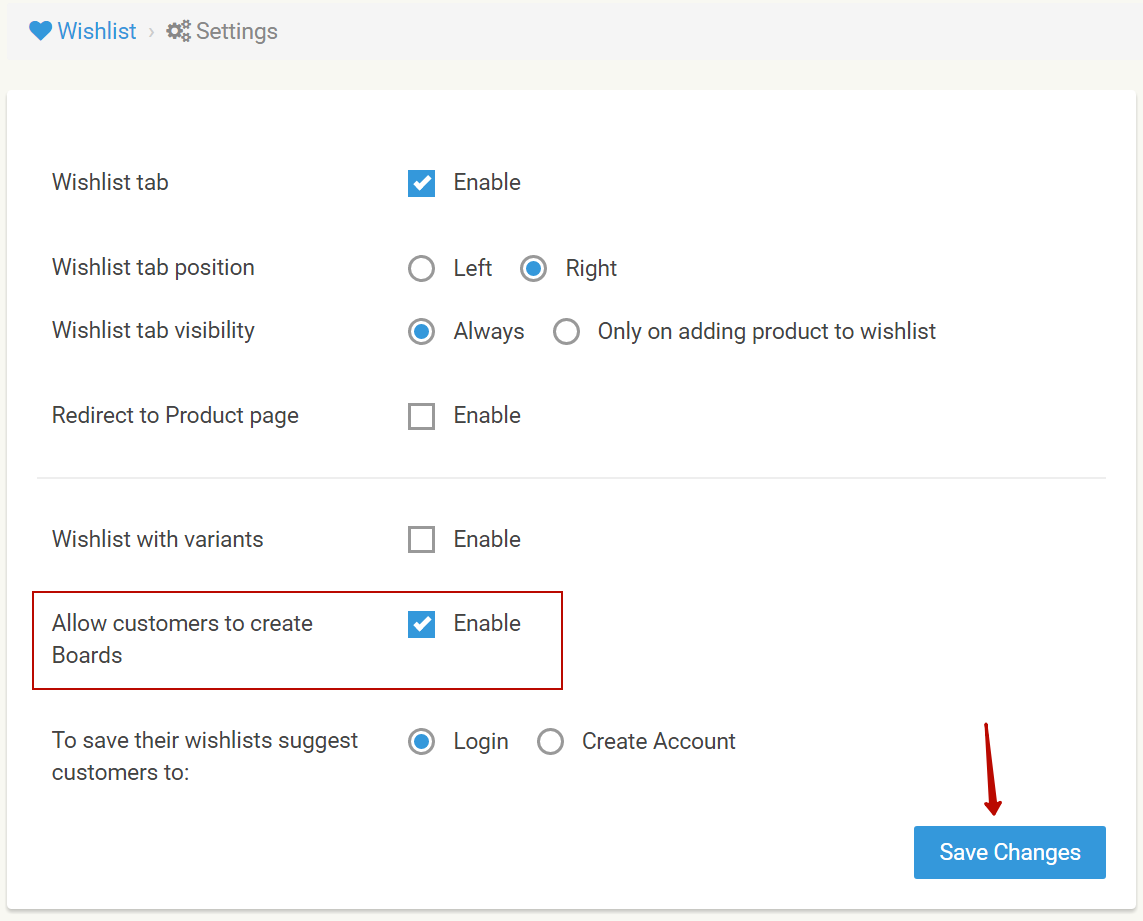
Task: Click Enable text beside Wishlist with variants
Action: (487, 540)
